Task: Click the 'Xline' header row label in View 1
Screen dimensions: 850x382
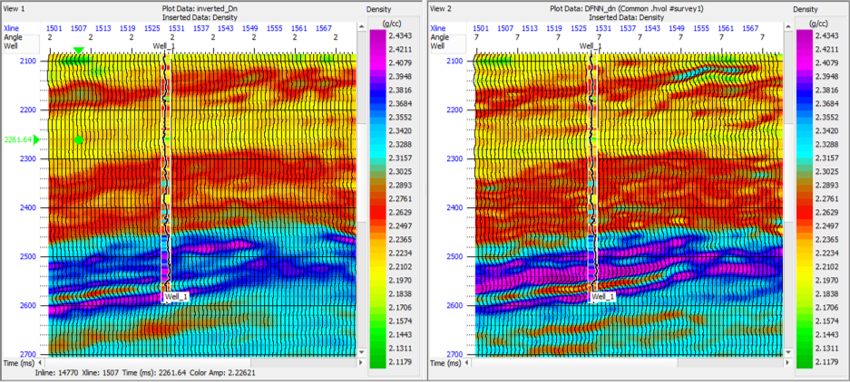Action: (x=12, y=28)
